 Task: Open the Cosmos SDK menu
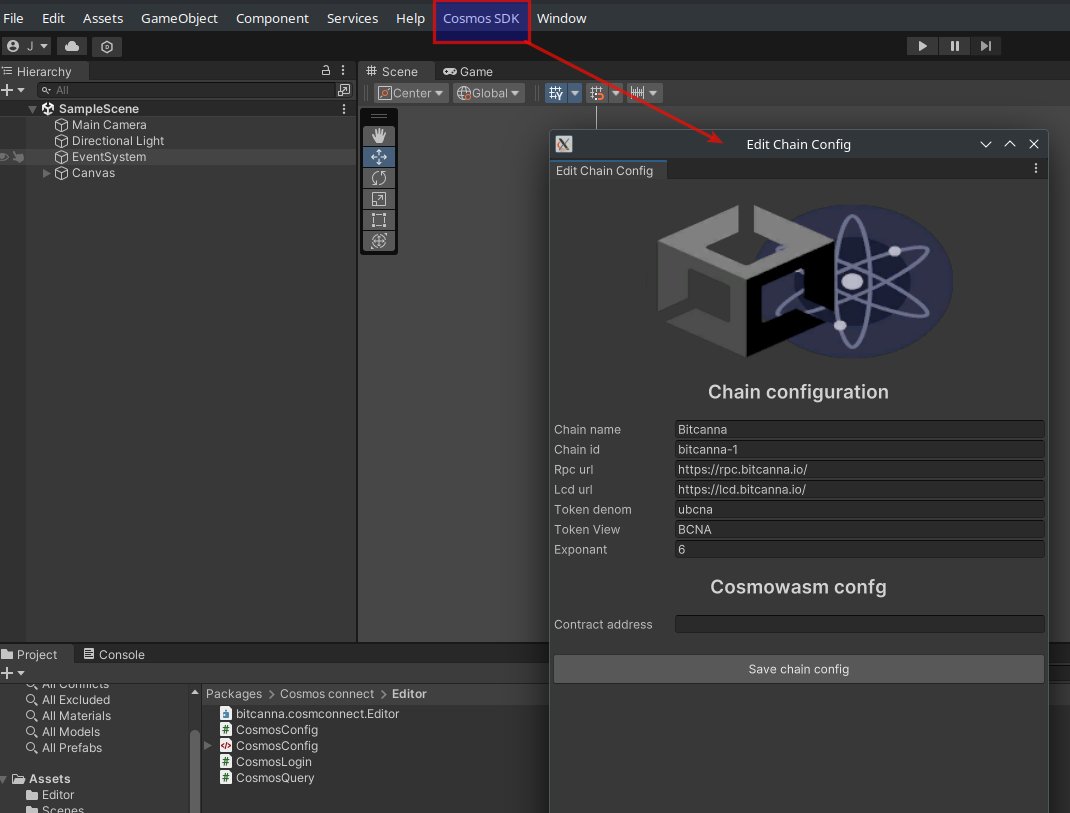point(480,18)
